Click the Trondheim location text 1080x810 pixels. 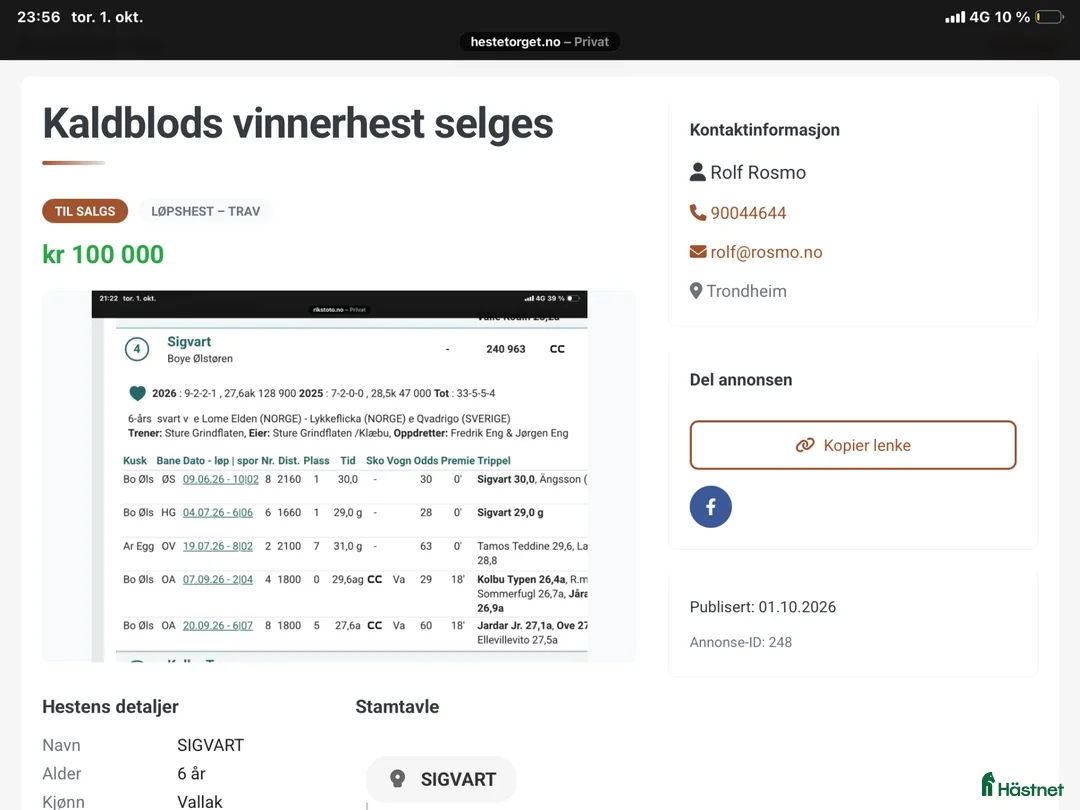747,291
